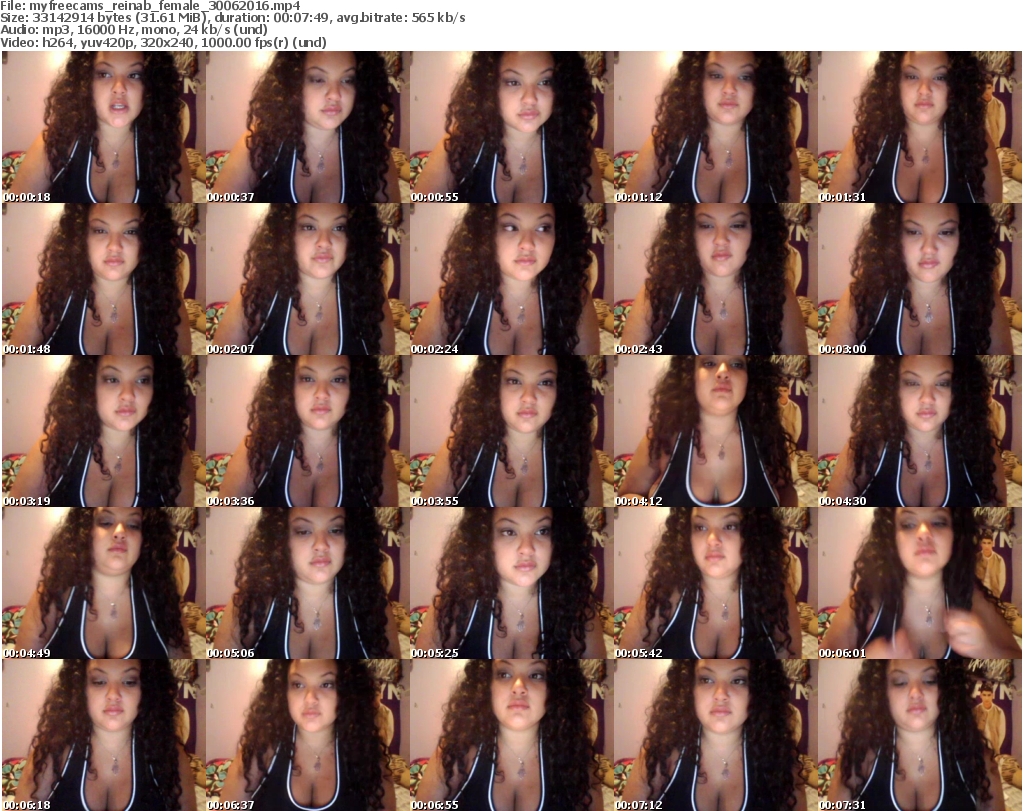Viewport: 1024px width, 811px height.
Task: Open the frame at 00:01:48
Action: pyautogui.click(x=103, y=279)
